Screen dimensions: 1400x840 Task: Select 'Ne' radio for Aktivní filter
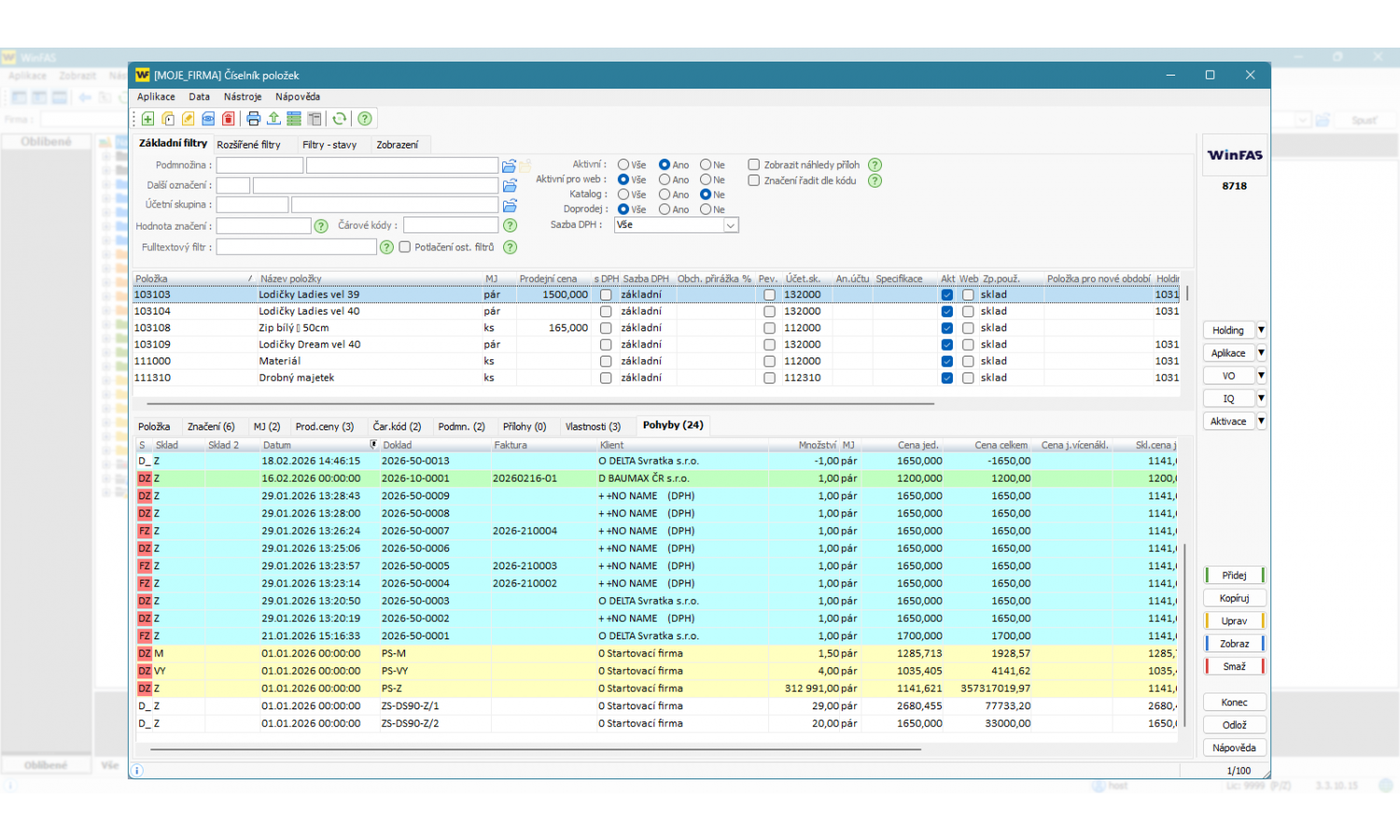coord(706,165)
